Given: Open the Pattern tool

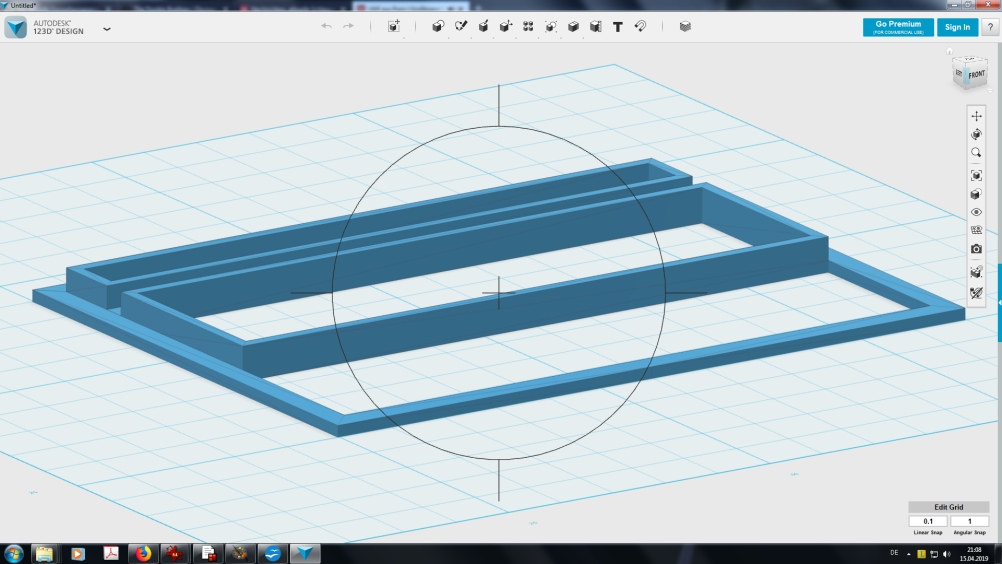Looking at the screenshot, I should point(528,27).
